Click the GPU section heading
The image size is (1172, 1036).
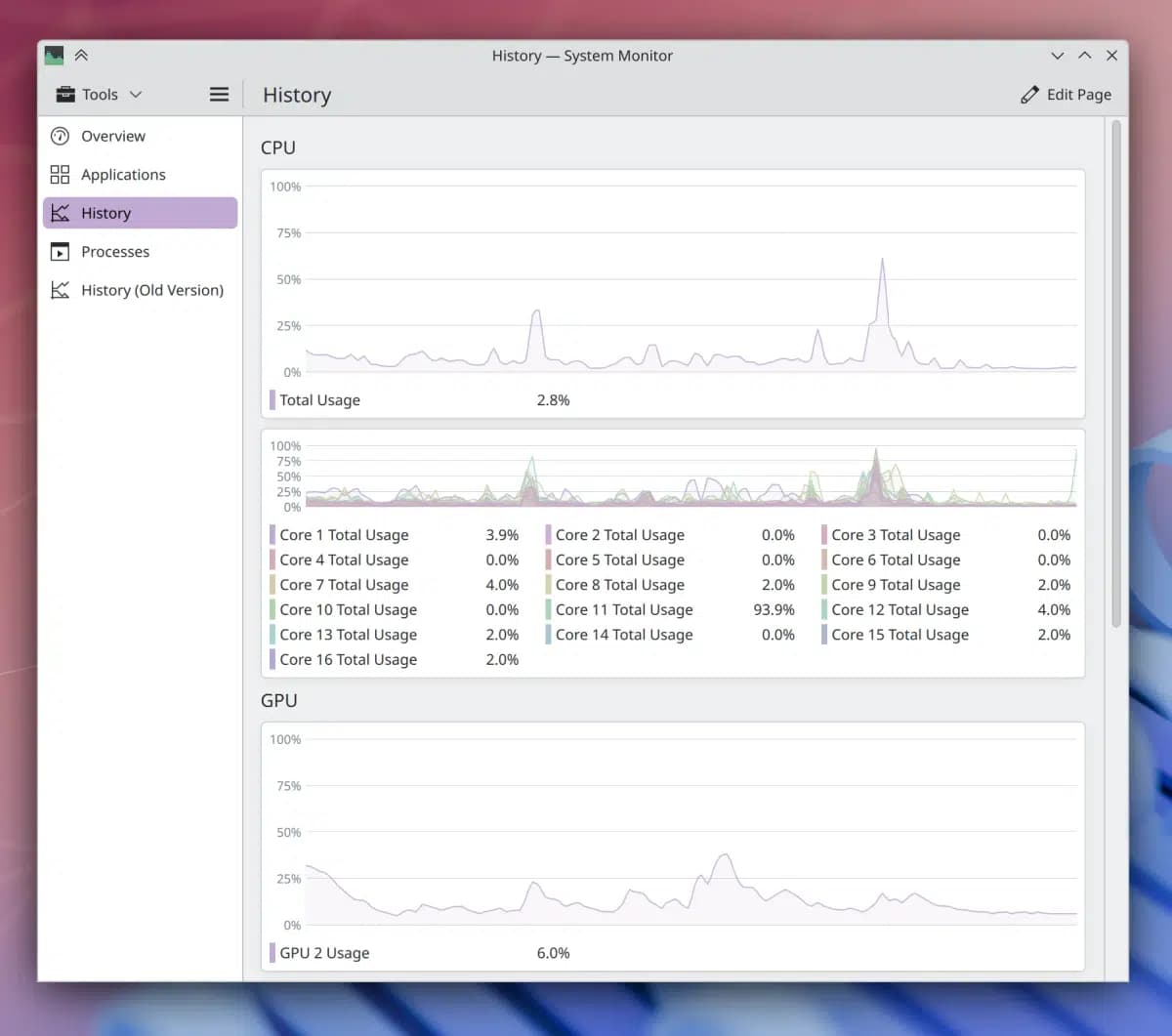coord(278,700)
